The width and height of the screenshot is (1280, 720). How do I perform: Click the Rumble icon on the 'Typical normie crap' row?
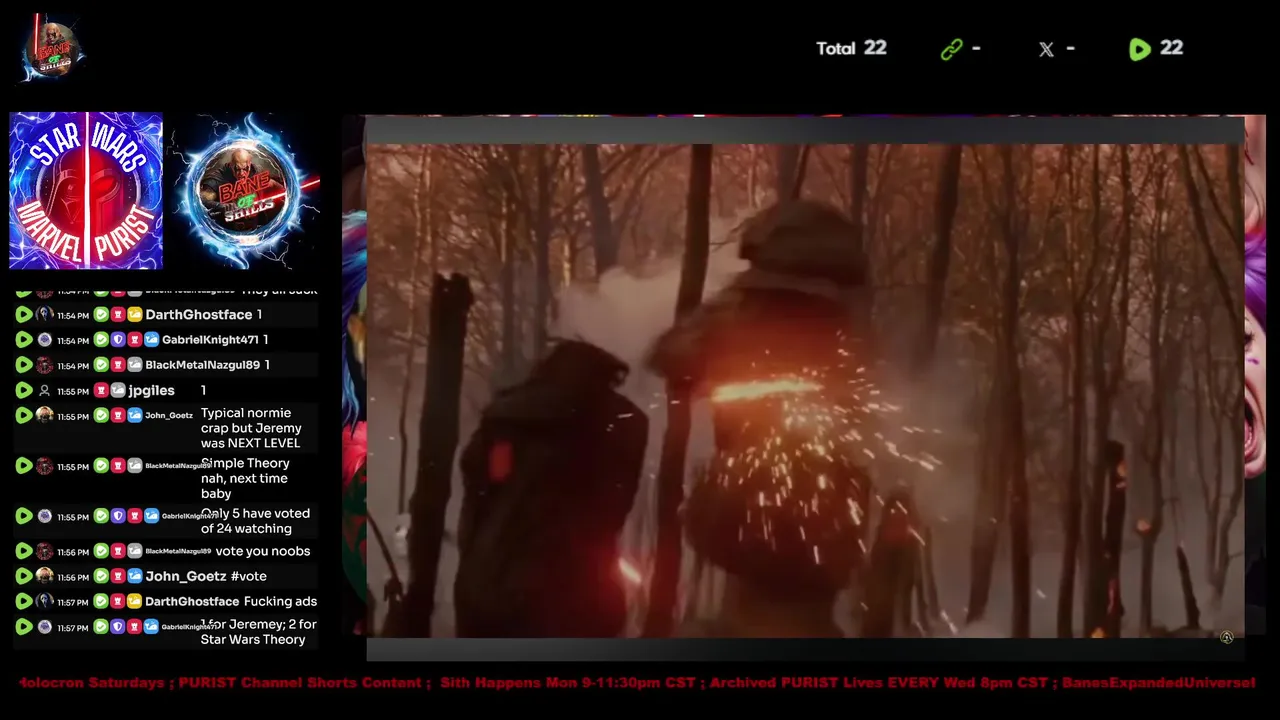(x=24, y=415)
